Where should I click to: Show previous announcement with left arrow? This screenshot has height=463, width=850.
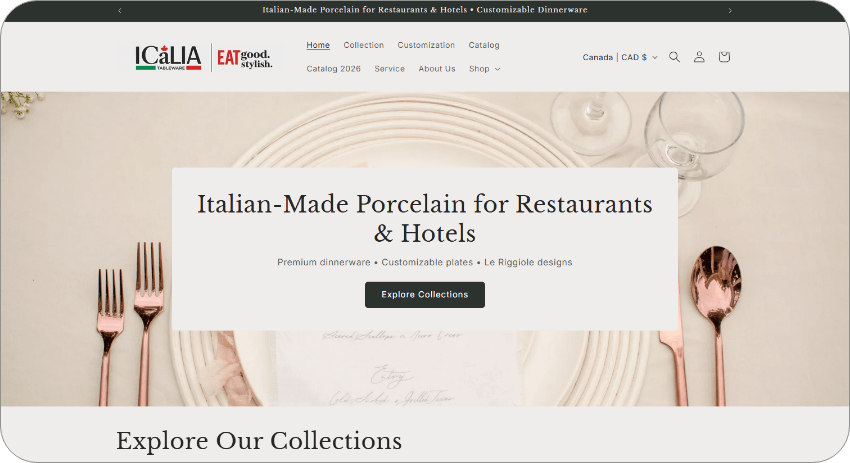tap(120, 10)
